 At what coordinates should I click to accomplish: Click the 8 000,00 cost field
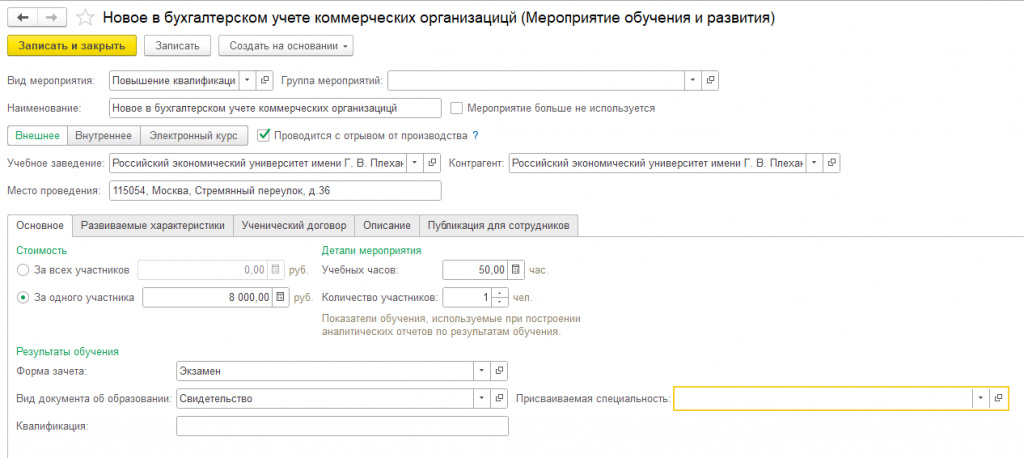pos(207,297)
